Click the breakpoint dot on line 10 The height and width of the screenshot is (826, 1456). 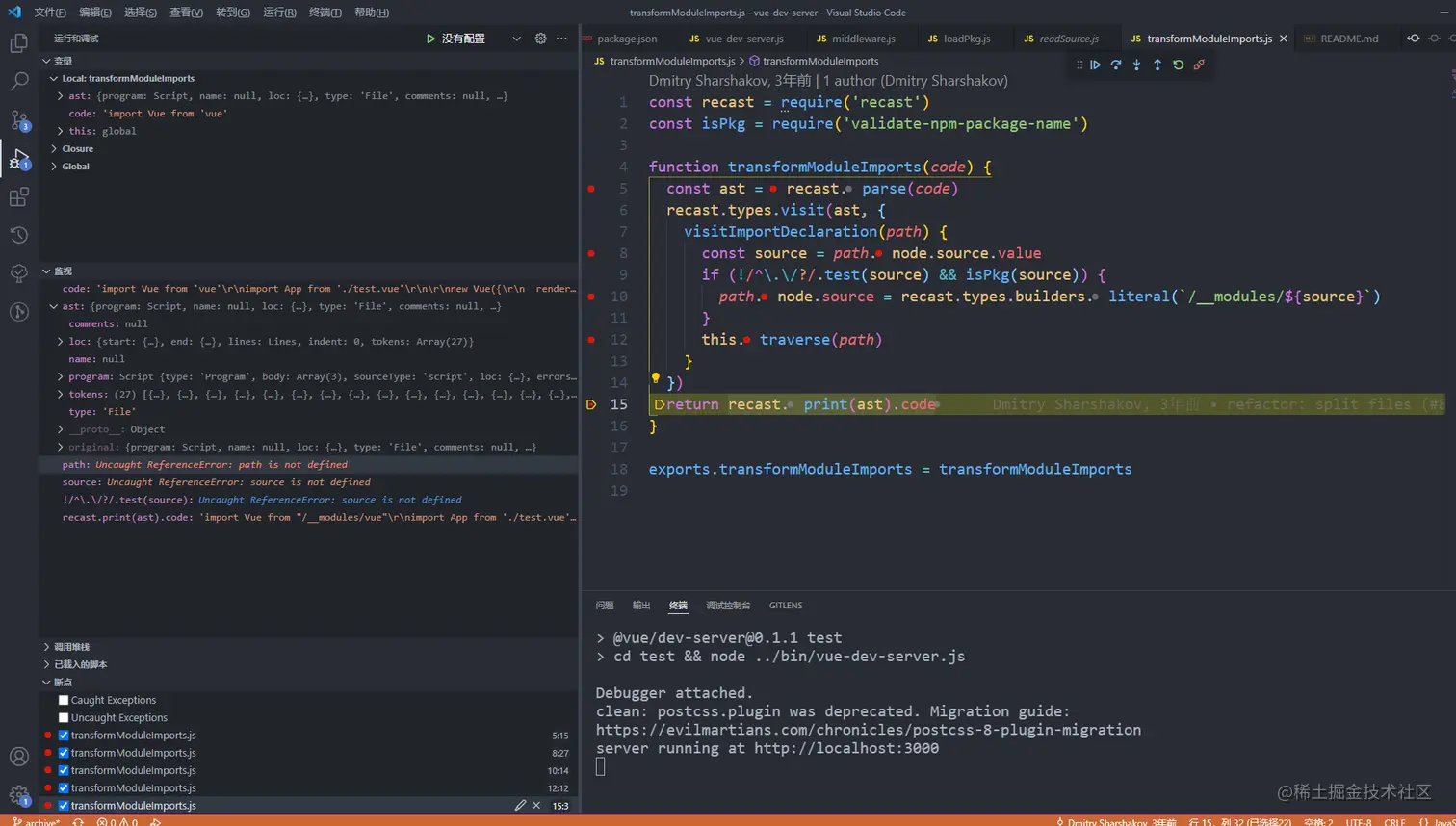point(591,297)
